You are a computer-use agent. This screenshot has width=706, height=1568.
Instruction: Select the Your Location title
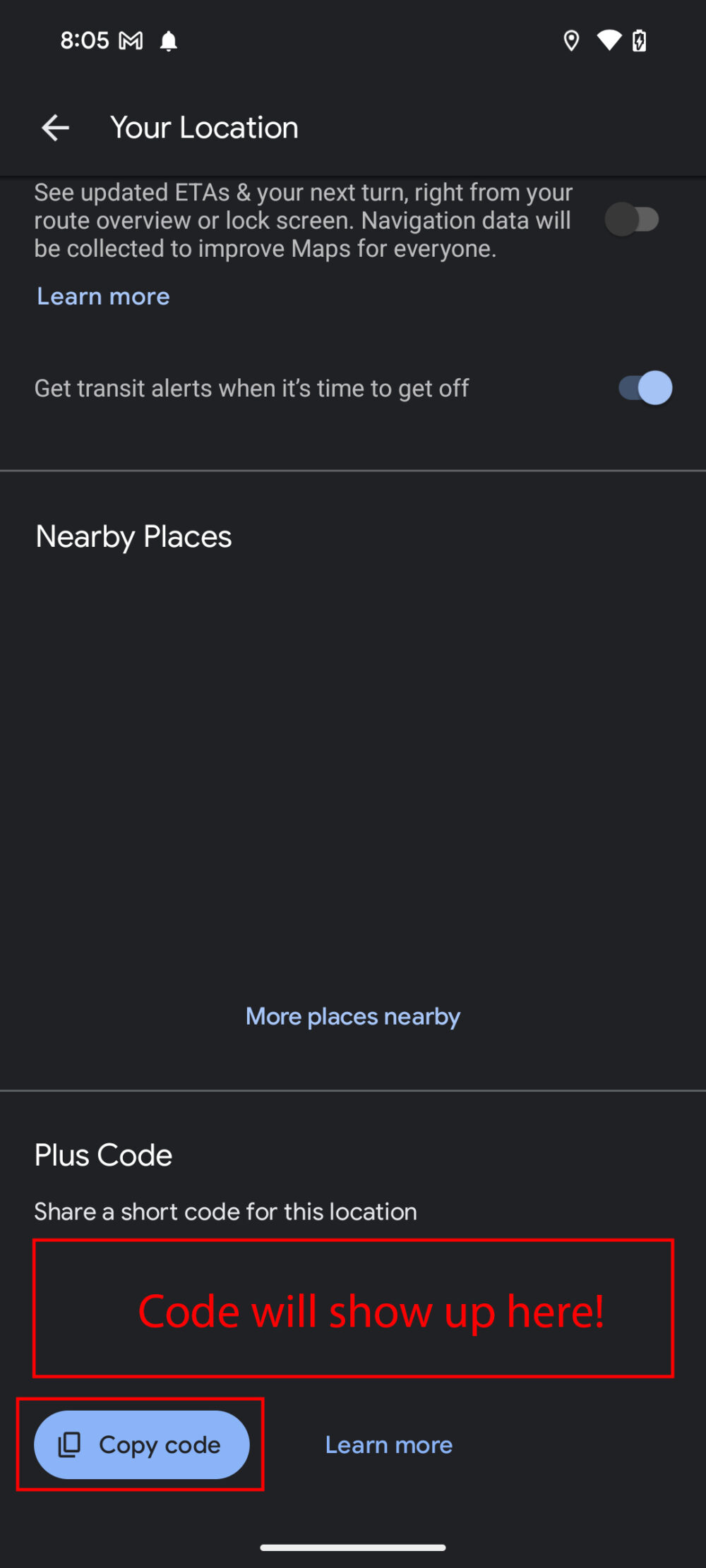203,128
